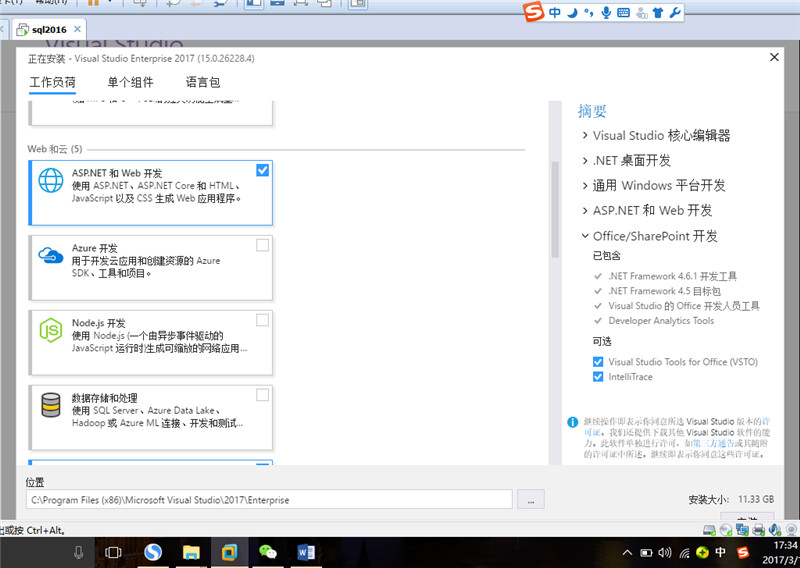This screenshot has width=800, height=568.
Task: Click the Developer Analytics Tools entry
Action: (x=661, y=320)
